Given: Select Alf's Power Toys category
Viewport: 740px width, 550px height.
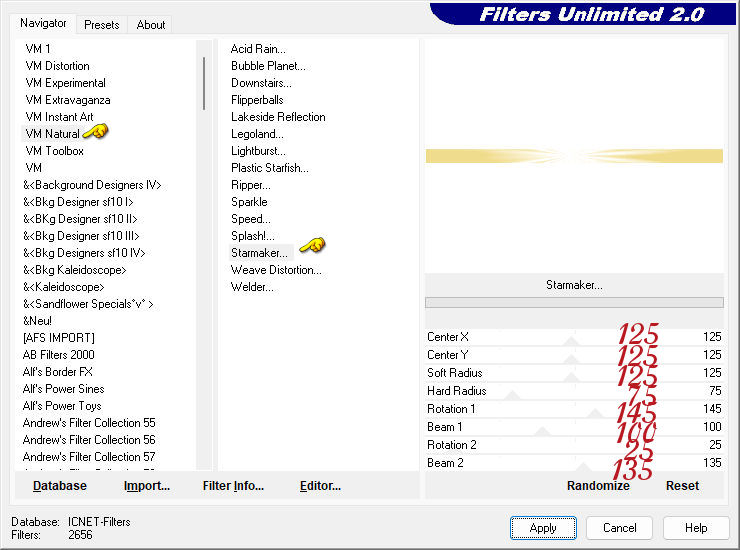Looking at the screenshot, I should [62, 406].
